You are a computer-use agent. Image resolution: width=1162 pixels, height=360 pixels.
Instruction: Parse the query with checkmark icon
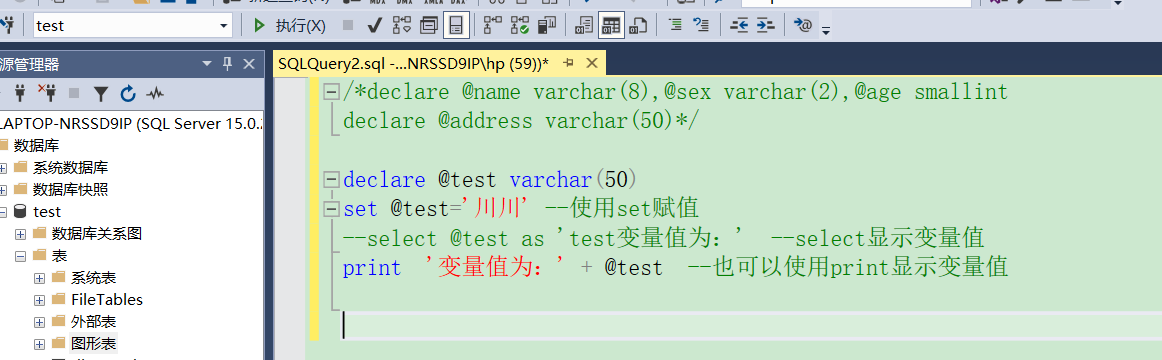(374, 26)
